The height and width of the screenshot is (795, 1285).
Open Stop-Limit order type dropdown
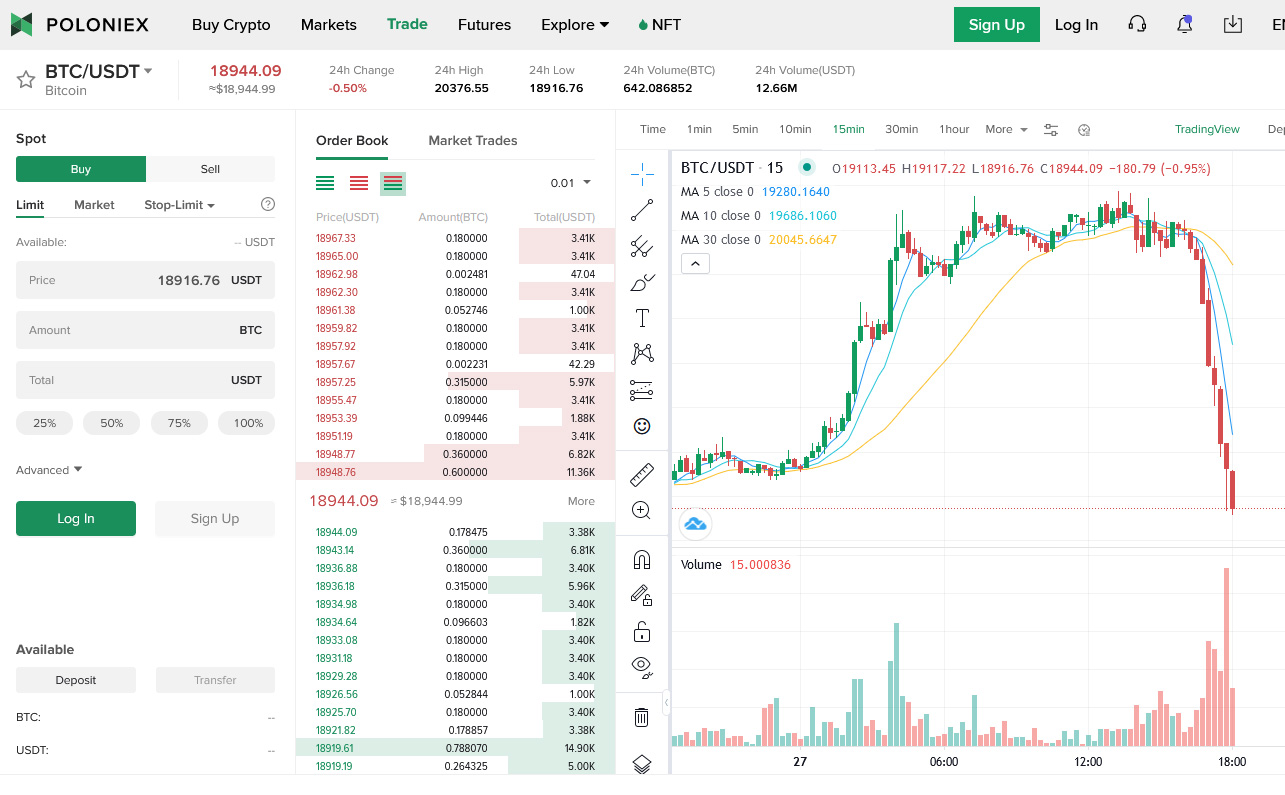pos(179,205)
